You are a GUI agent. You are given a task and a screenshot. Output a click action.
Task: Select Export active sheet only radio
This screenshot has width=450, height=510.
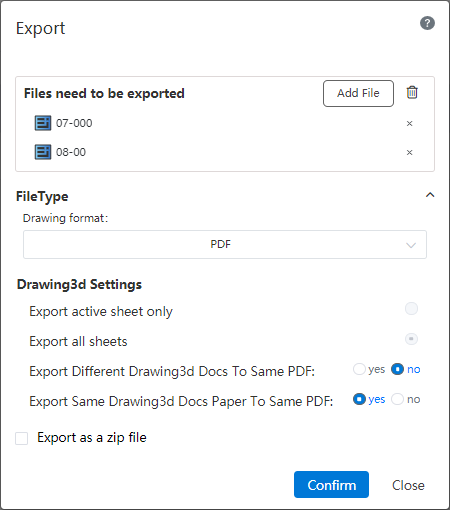tap(411, 309)
